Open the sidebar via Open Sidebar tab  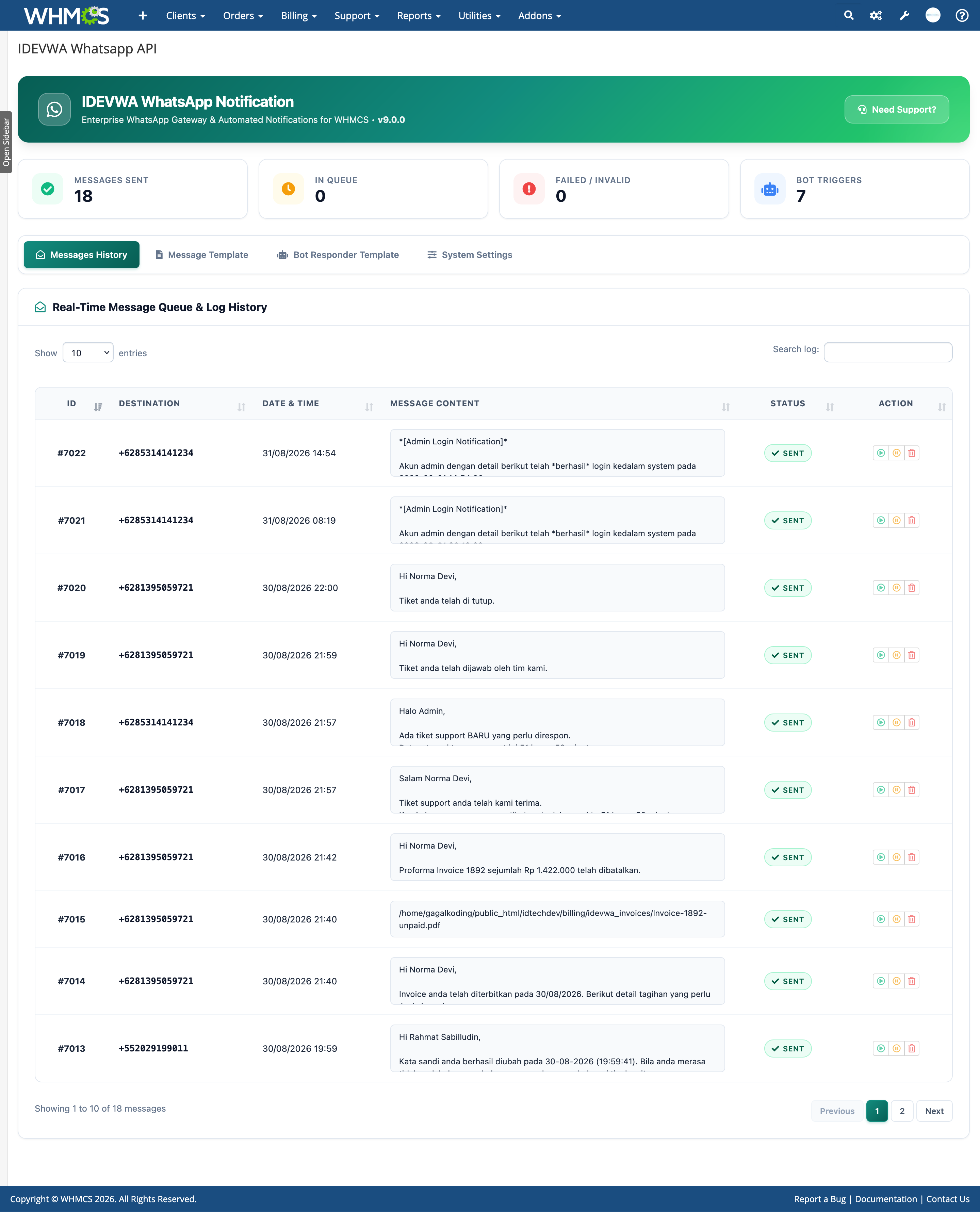(x=6, y=142)
